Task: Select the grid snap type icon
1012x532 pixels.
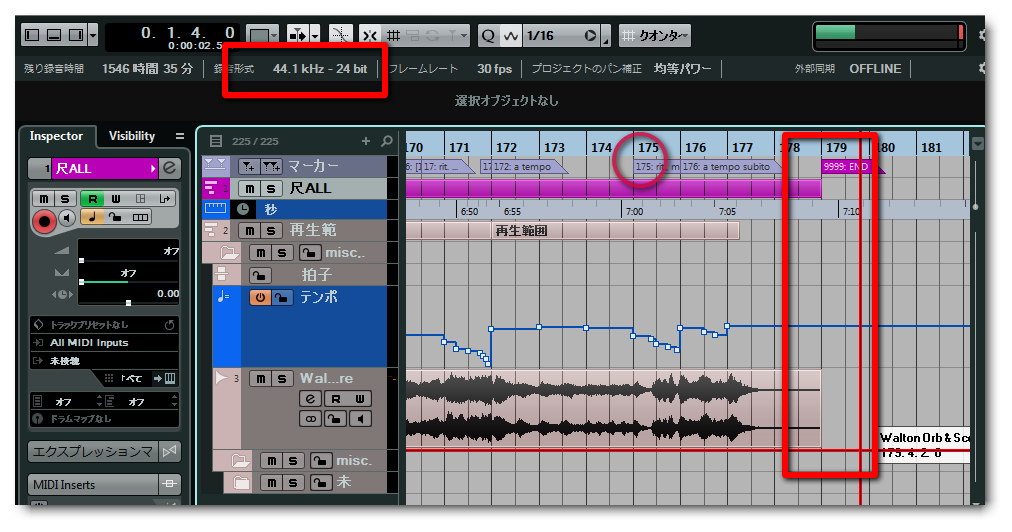Action: click(393, 36)
